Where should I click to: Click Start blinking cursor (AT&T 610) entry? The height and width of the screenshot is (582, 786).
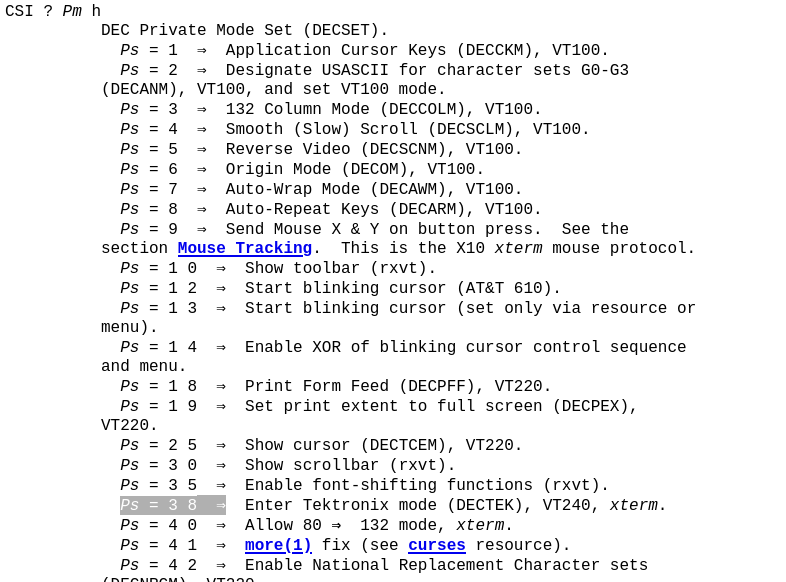point(402,289)
